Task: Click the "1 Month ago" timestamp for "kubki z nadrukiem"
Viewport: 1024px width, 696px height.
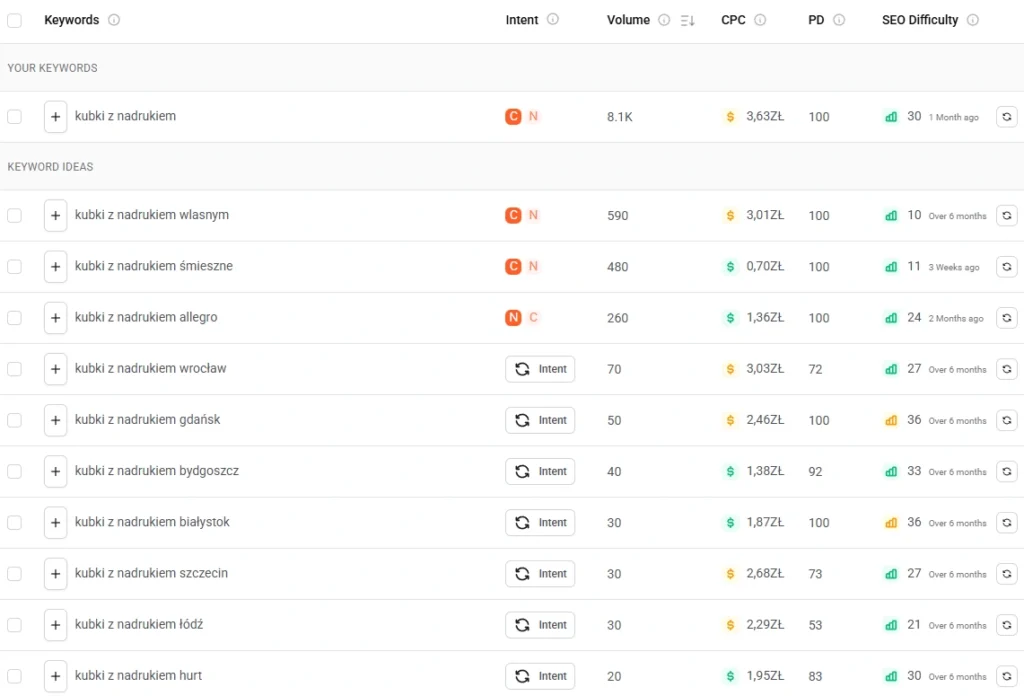Action: point(952,117)
